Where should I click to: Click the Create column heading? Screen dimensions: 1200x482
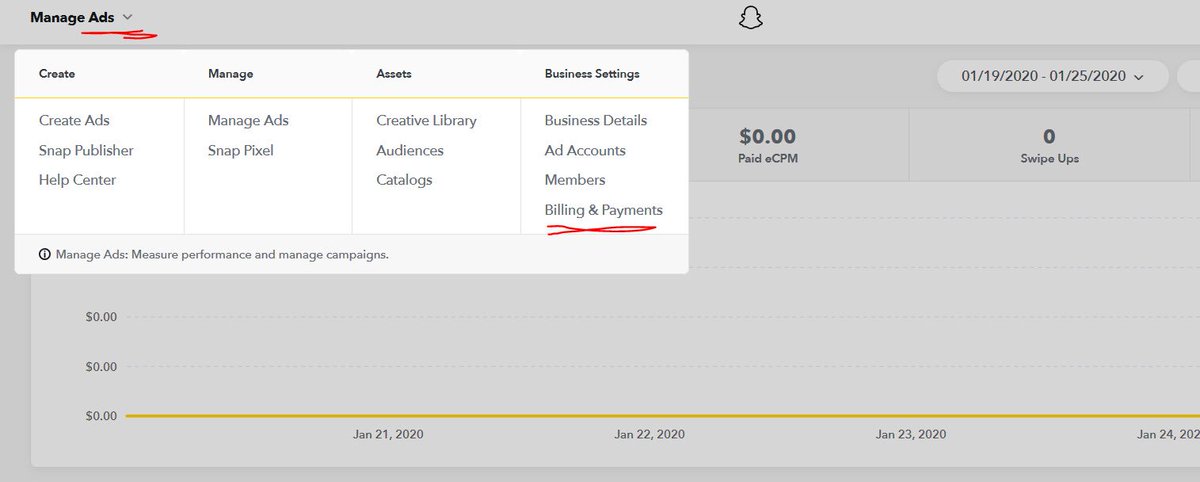click(x=57, y=73)
